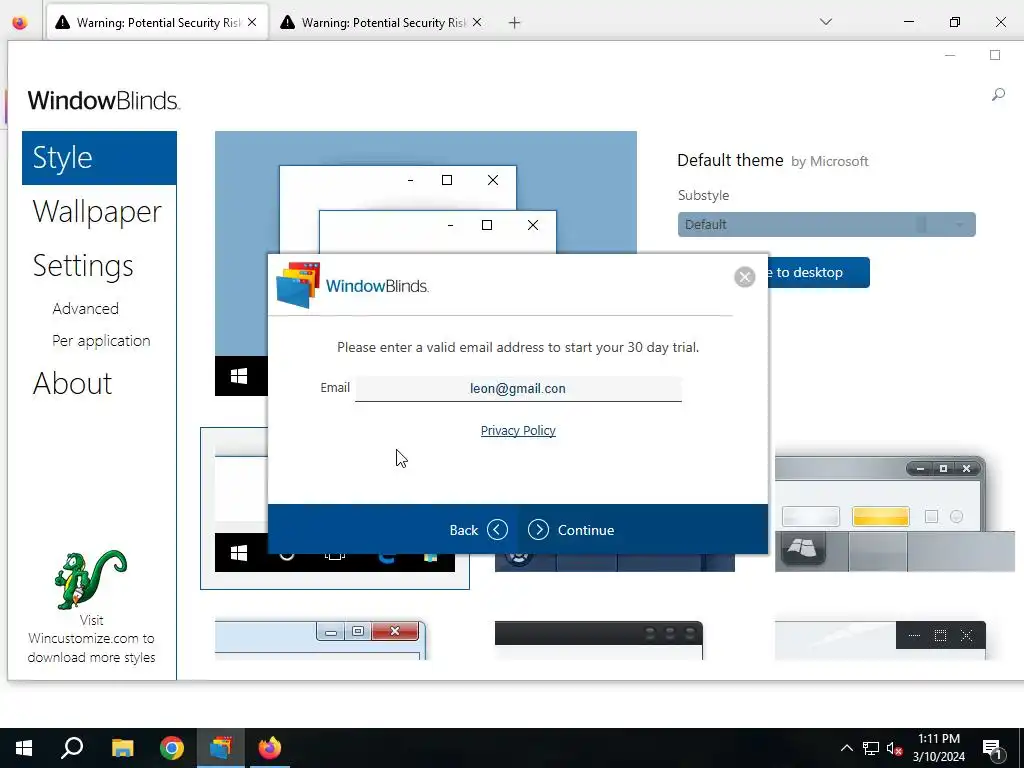The width and height of the screenshot is (1024, 768).
Task: Select the black caption-buttons style thumbnail
Action: pos(880,640)
